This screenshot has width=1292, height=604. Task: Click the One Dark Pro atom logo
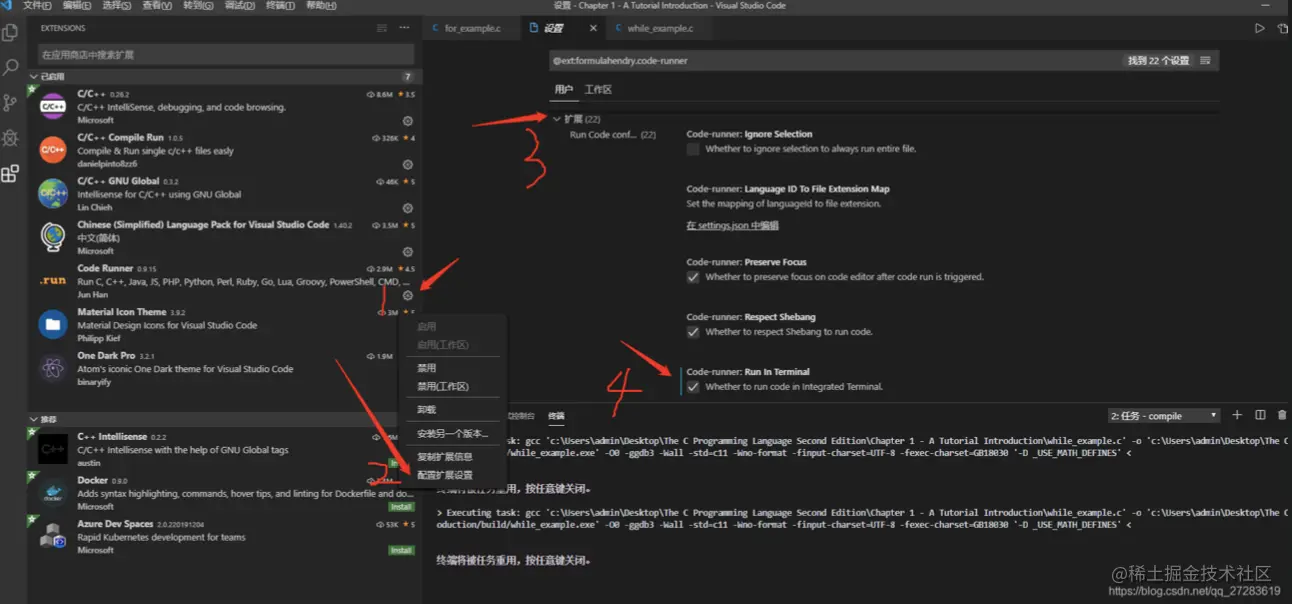point(53,368)
